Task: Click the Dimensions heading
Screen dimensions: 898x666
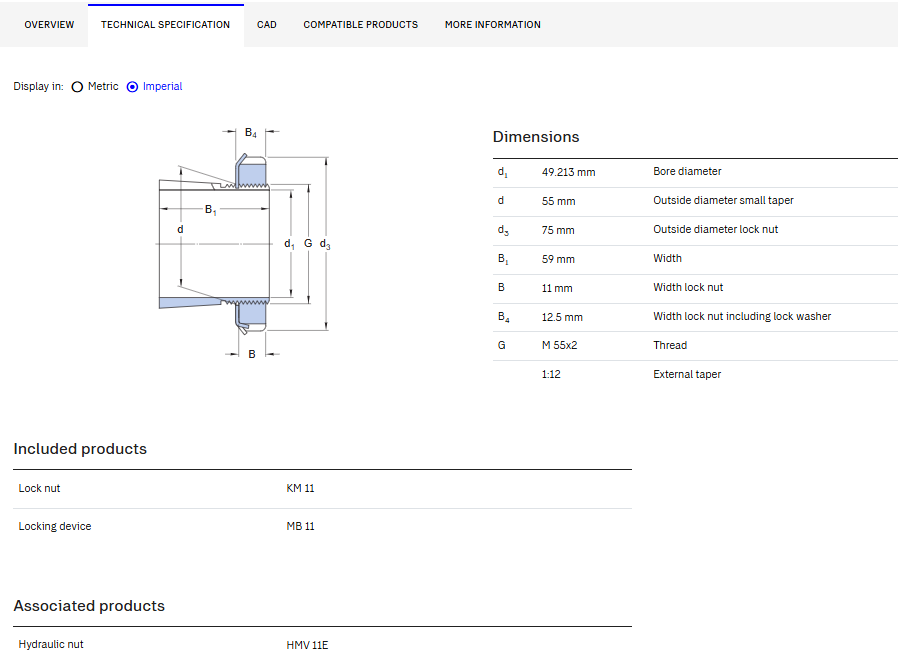Action: click(536, 137)
